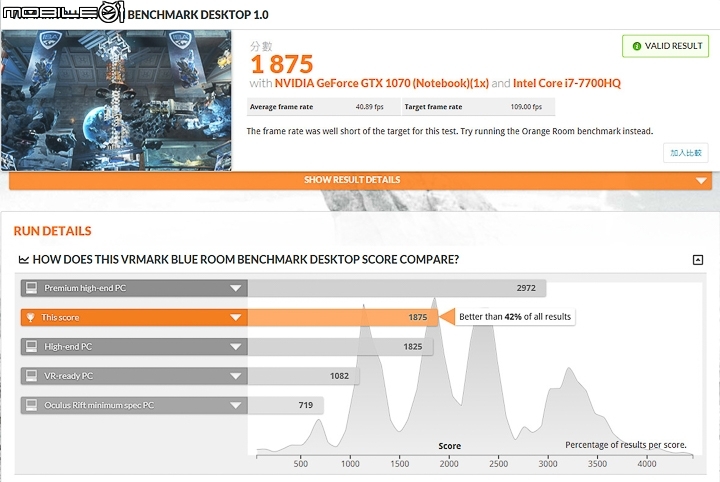Click the Average frame rate 40.89 fps value
The width and height of the screenshot is (720, 482).
tap(369, 107)
